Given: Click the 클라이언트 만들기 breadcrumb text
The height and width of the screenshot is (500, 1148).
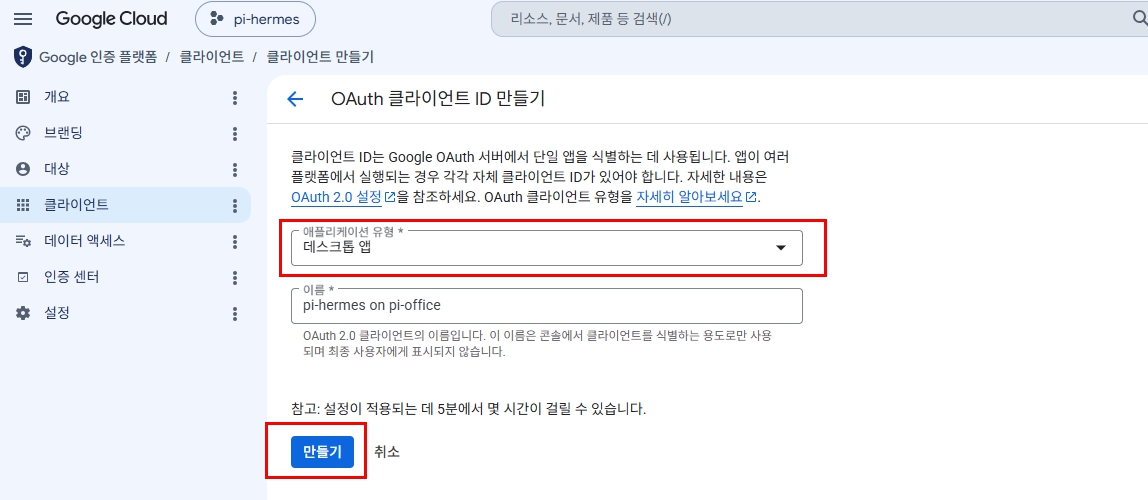Looking at the screenshot, I should tap(320, 56).
